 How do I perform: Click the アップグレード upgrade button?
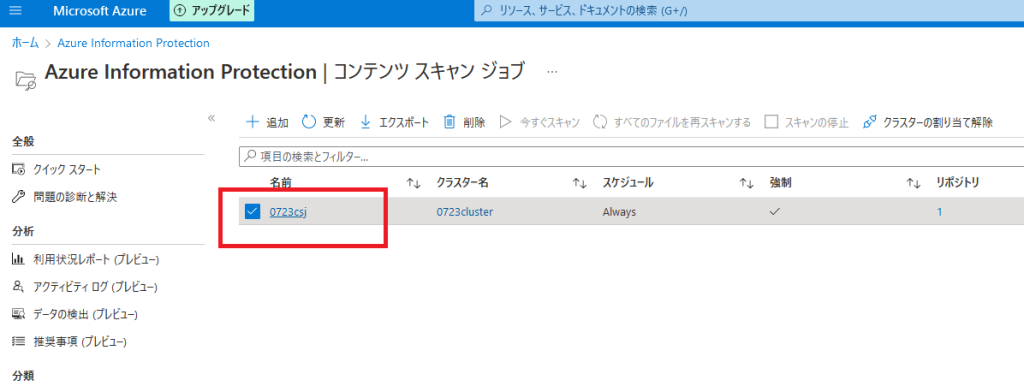pos(212,11)
